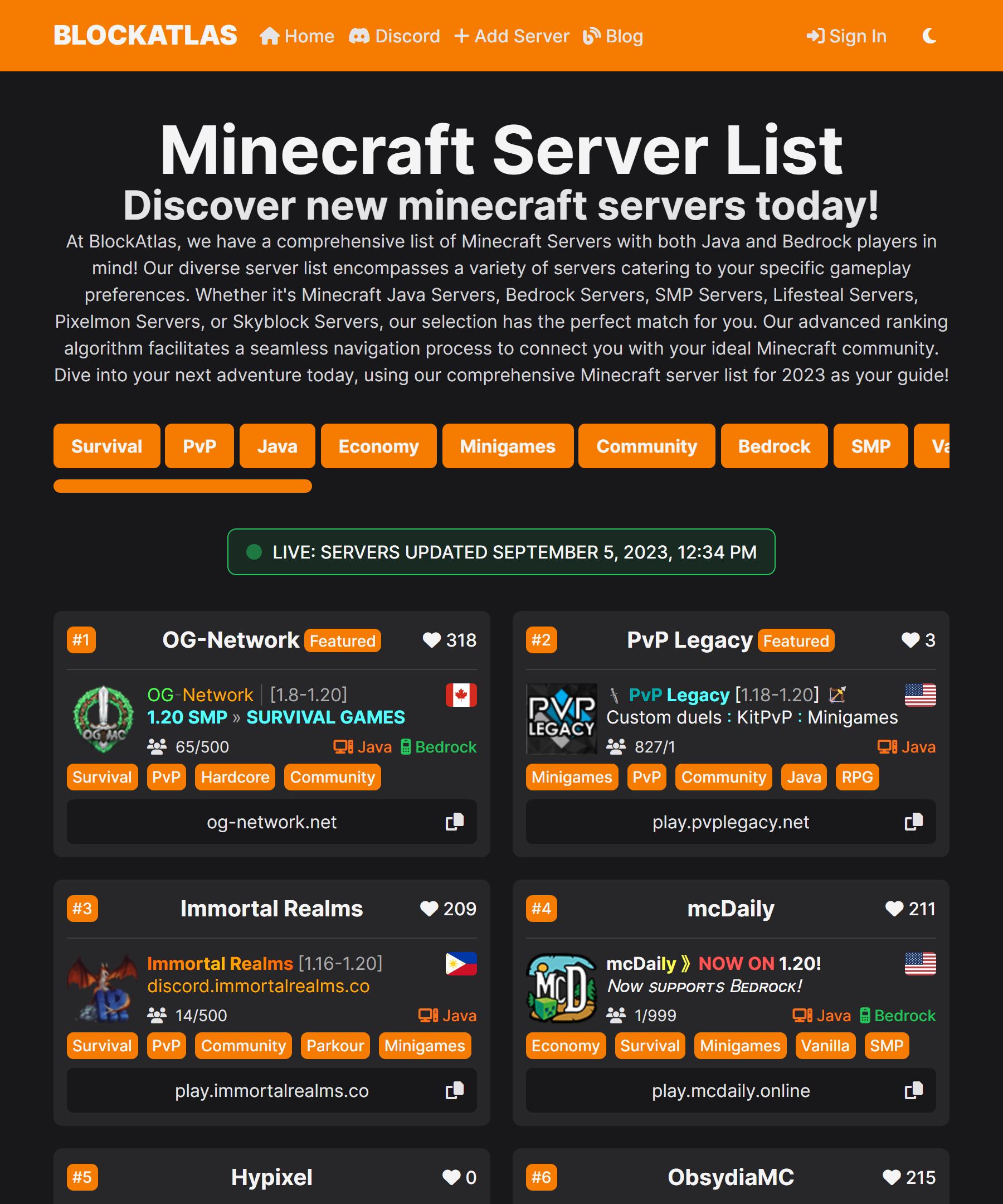Copy og-network.net address icon
Viewport: 1003px width, 1204px height.
click(x=455, y=822)
